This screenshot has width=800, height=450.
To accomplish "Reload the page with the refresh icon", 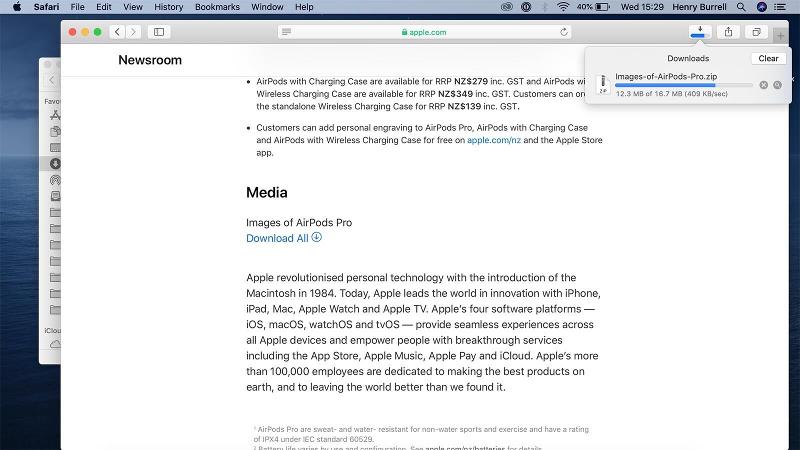I will click(563, 32).
